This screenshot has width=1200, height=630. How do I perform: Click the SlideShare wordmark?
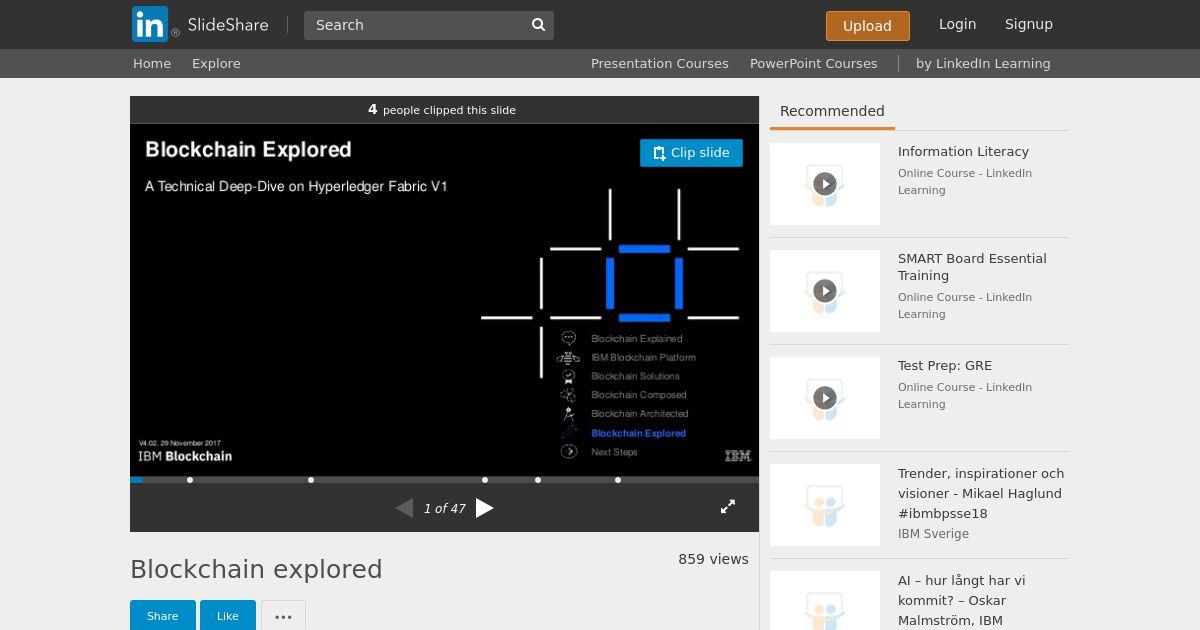click(228, 25)
